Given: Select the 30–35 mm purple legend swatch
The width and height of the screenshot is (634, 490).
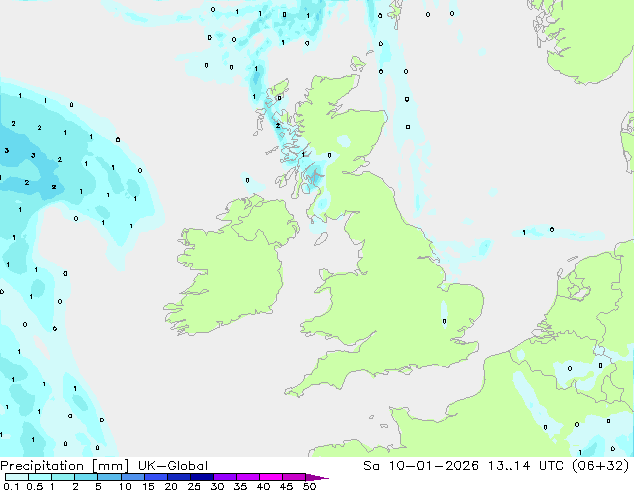Looking at the screenshot, I should pyautogui.click(x=224, y=477).
